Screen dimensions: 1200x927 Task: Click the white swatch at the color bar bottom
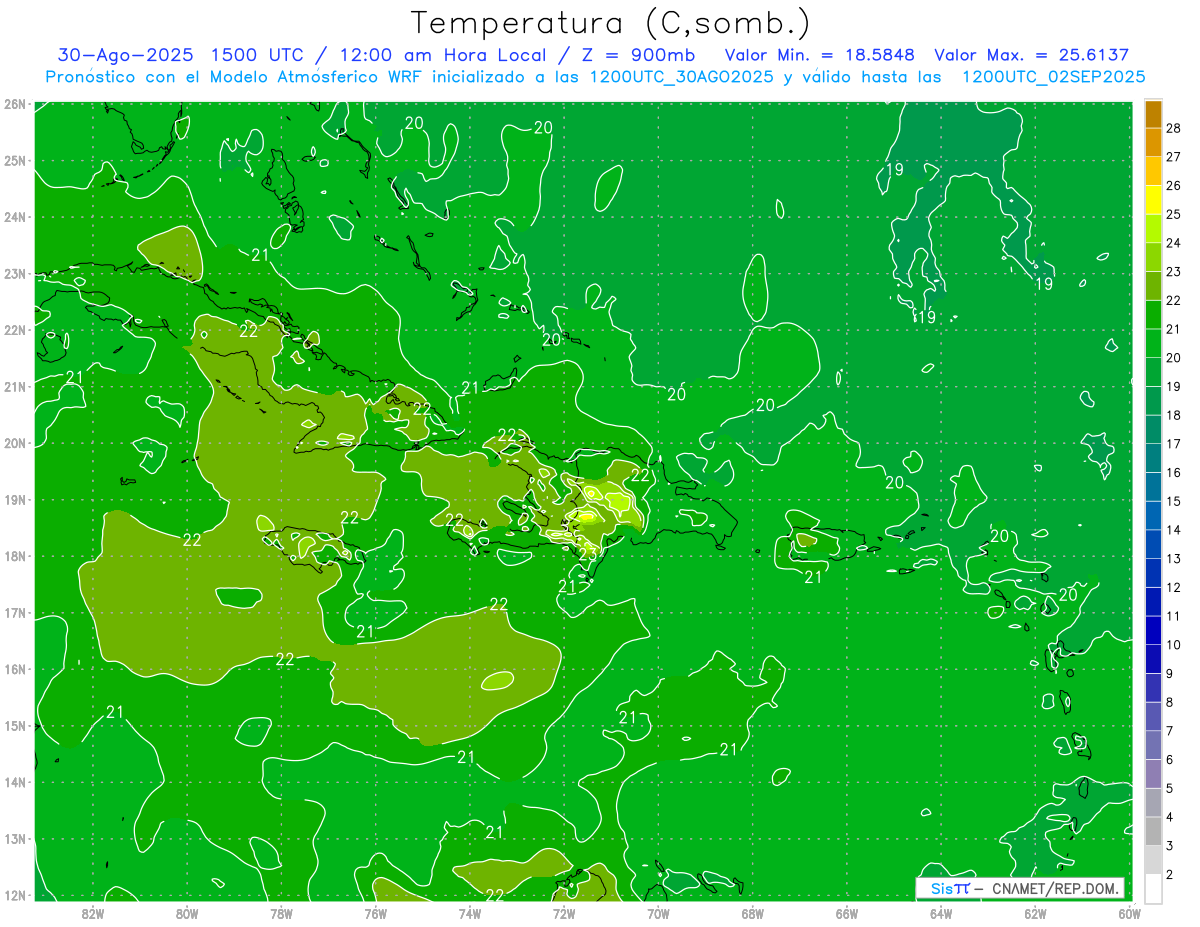[x=1153, y=887]
